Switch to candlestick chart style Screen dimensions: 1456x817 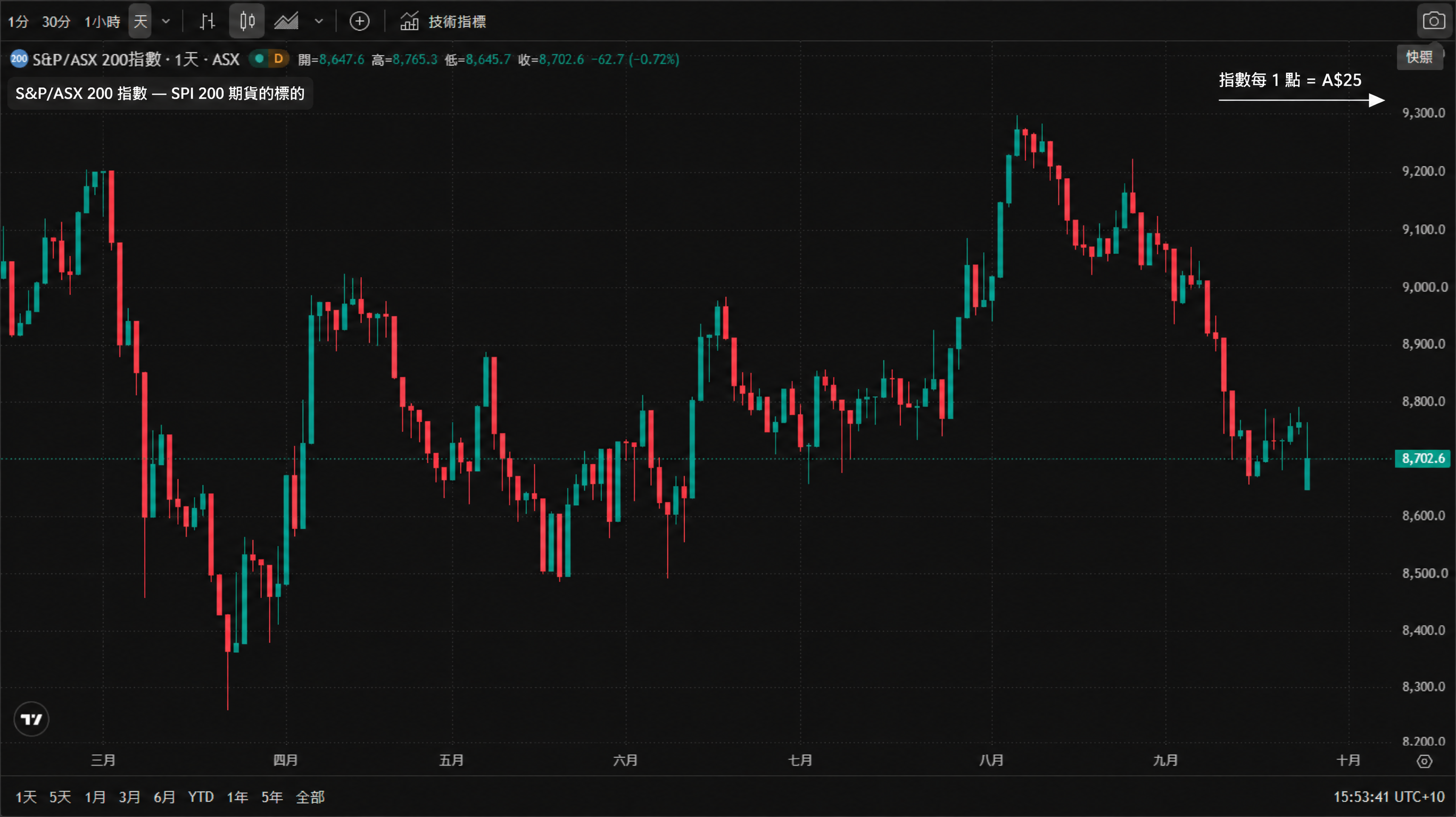tap(247, 21)
